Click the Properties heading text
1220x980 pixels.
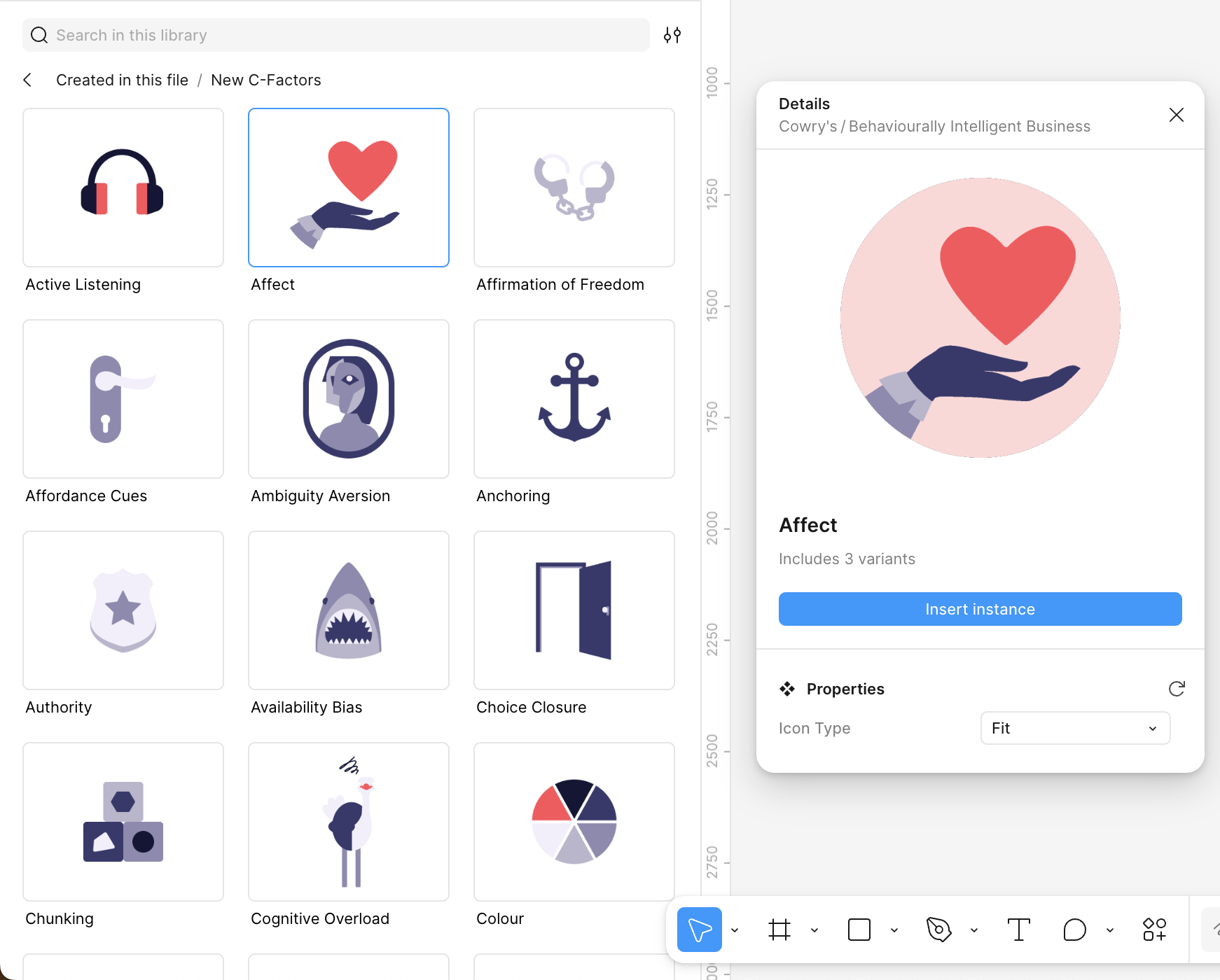[845, 689]
